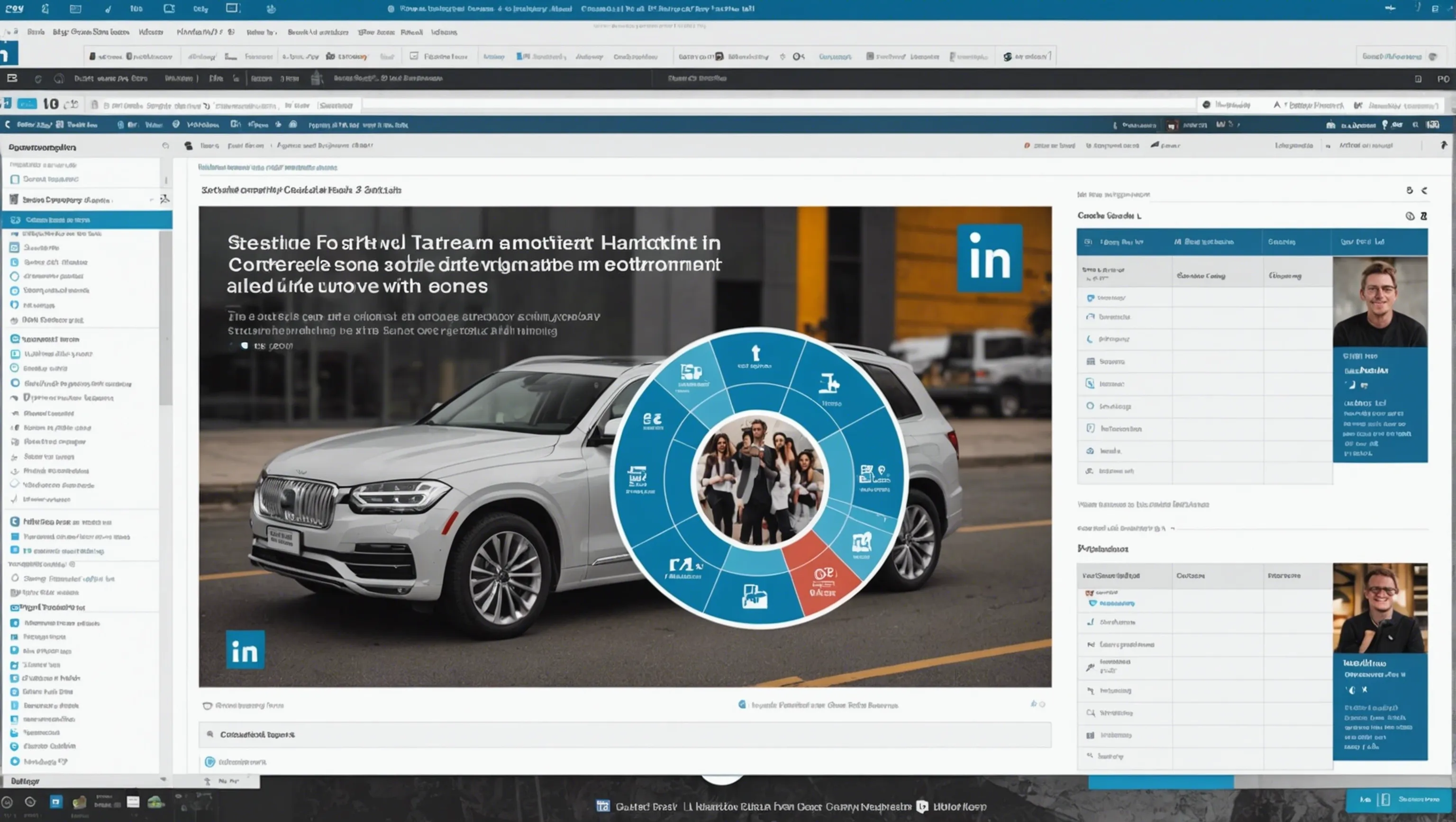
Task: Collapse the section header with chevron above the highlighted row
Action: tap(81, 199)
